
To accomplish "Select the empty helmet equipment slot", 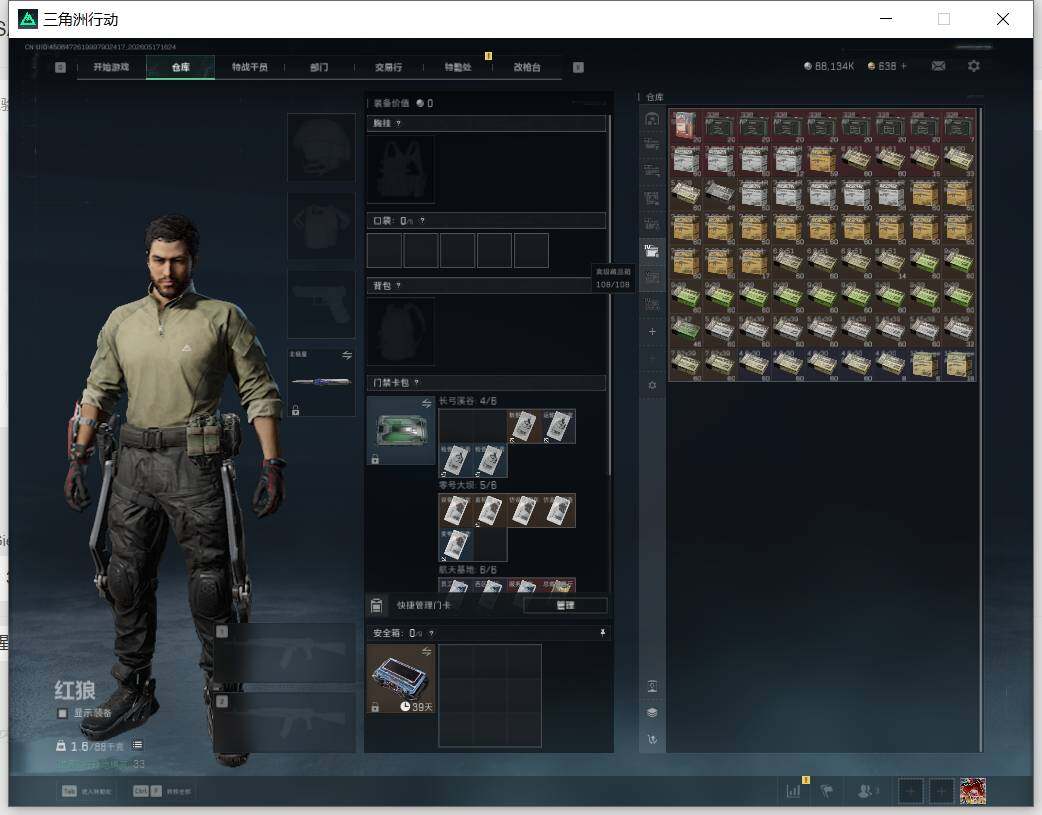I will click(x=321, y=148).
